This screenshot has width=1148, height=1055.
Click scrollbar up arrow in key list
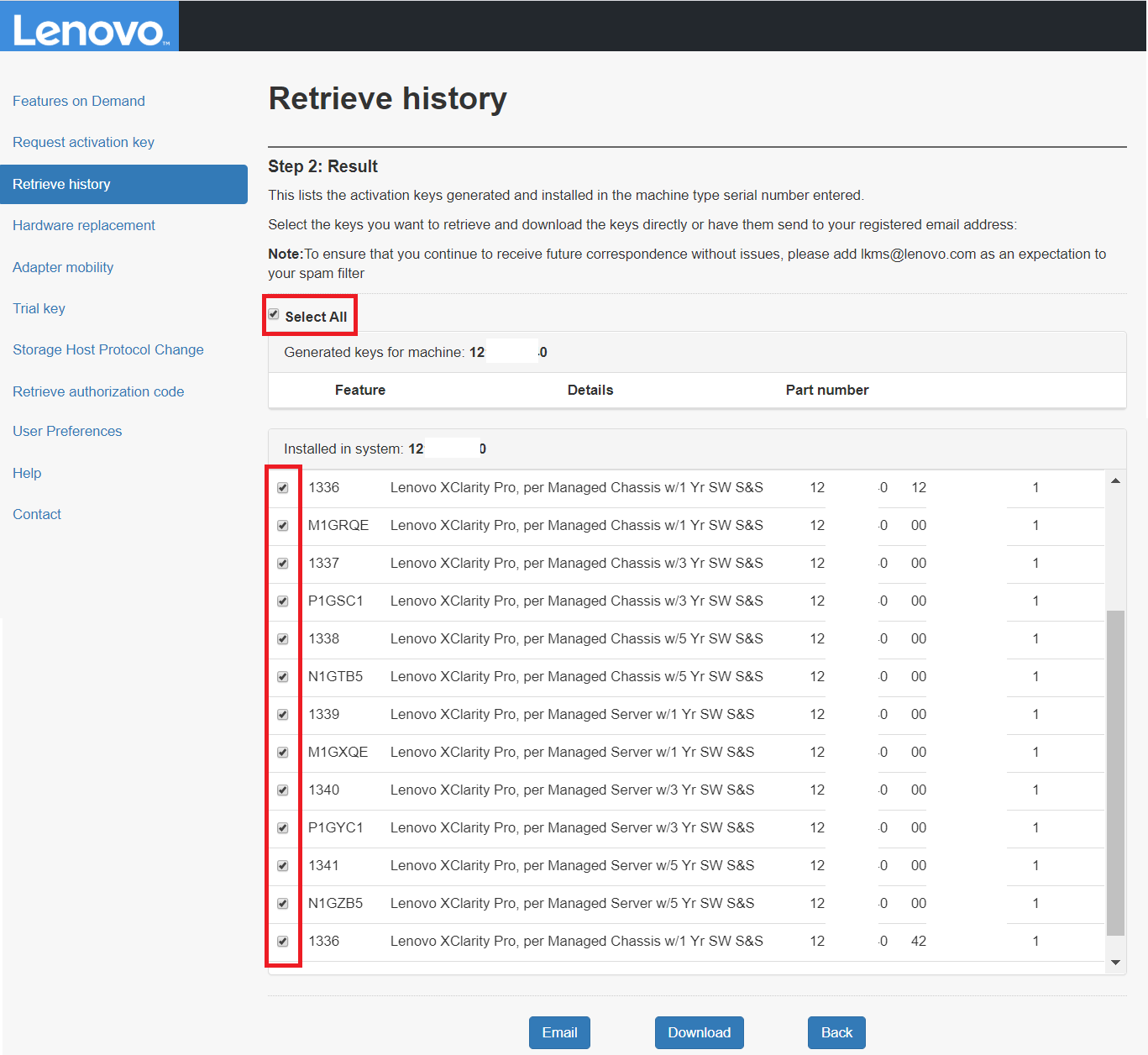[1115, 480]
